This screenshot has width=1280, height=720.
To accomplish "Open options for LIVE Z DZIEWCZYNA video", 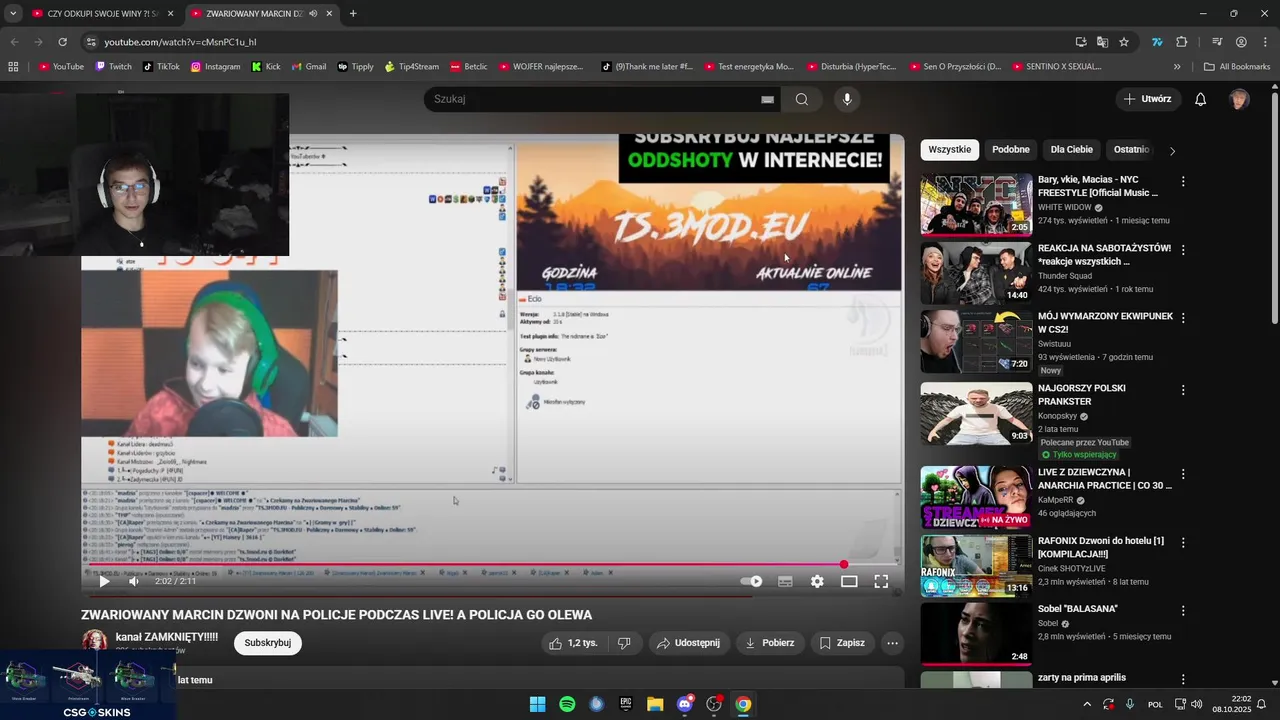I will (x=1183, y=474).
